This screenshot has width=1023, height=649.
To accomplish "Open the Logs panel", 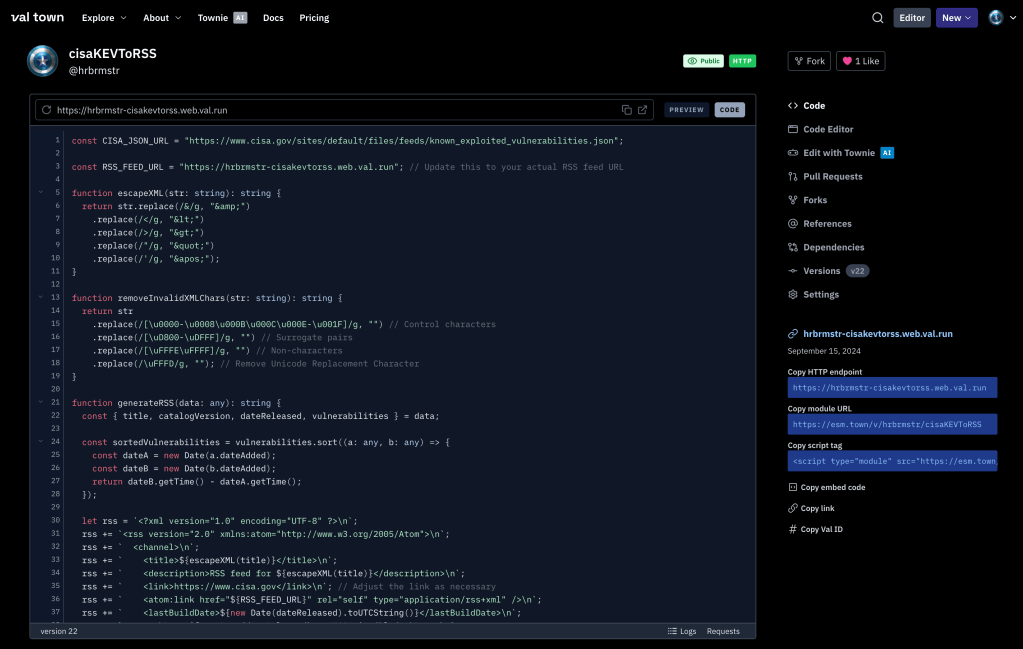I will point(682,631).
